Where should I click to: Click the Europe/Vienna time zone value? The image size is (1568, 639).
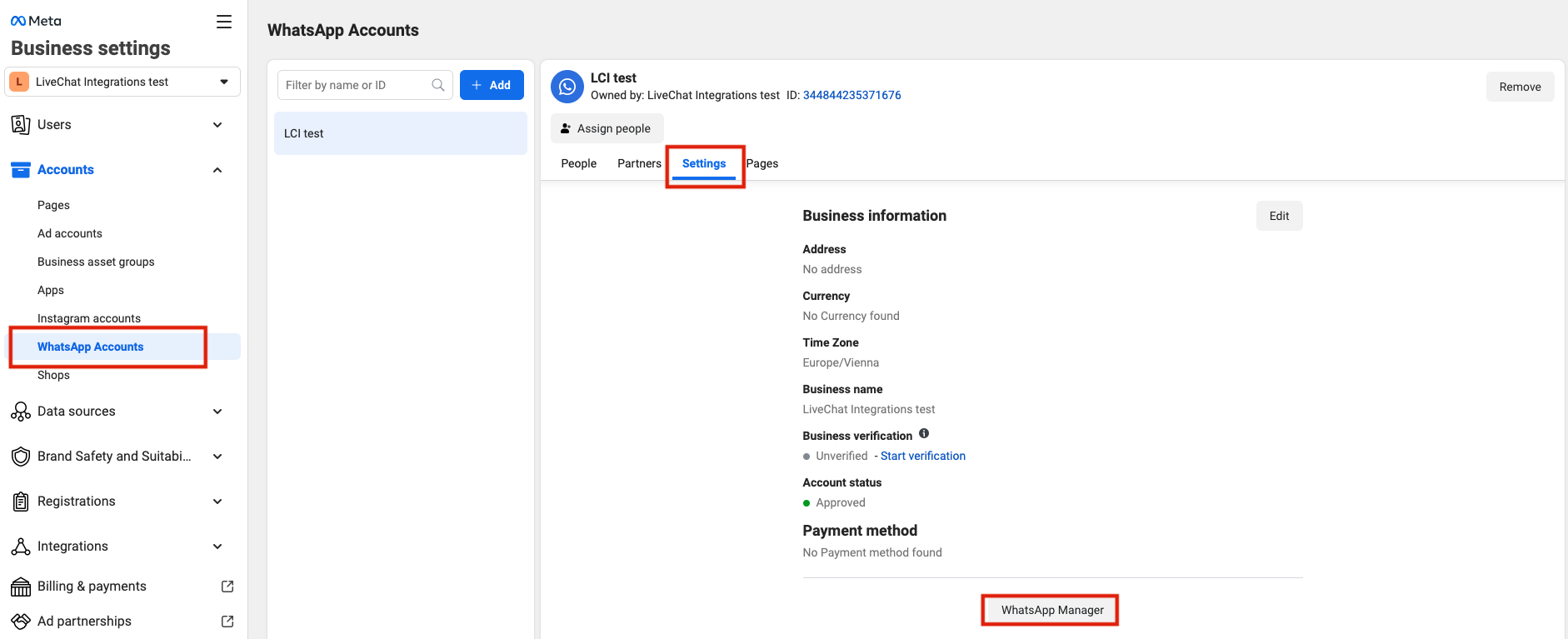(x=841, y=362)
